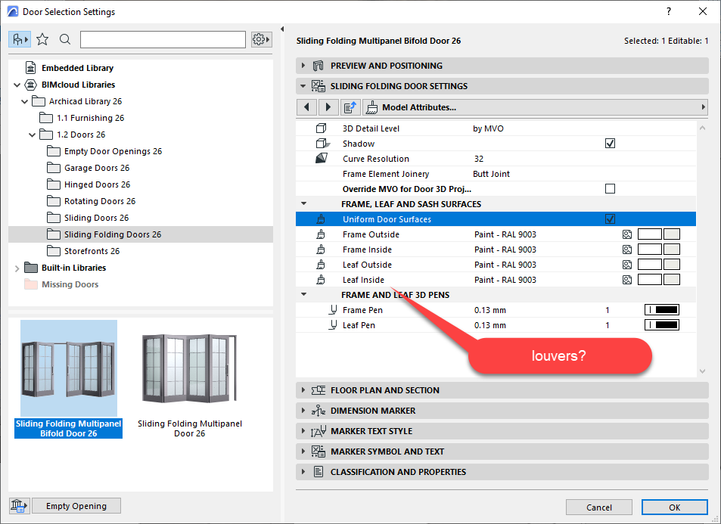Click the Butt Joint value
721x524 pixels.
[x=491, y=174]
